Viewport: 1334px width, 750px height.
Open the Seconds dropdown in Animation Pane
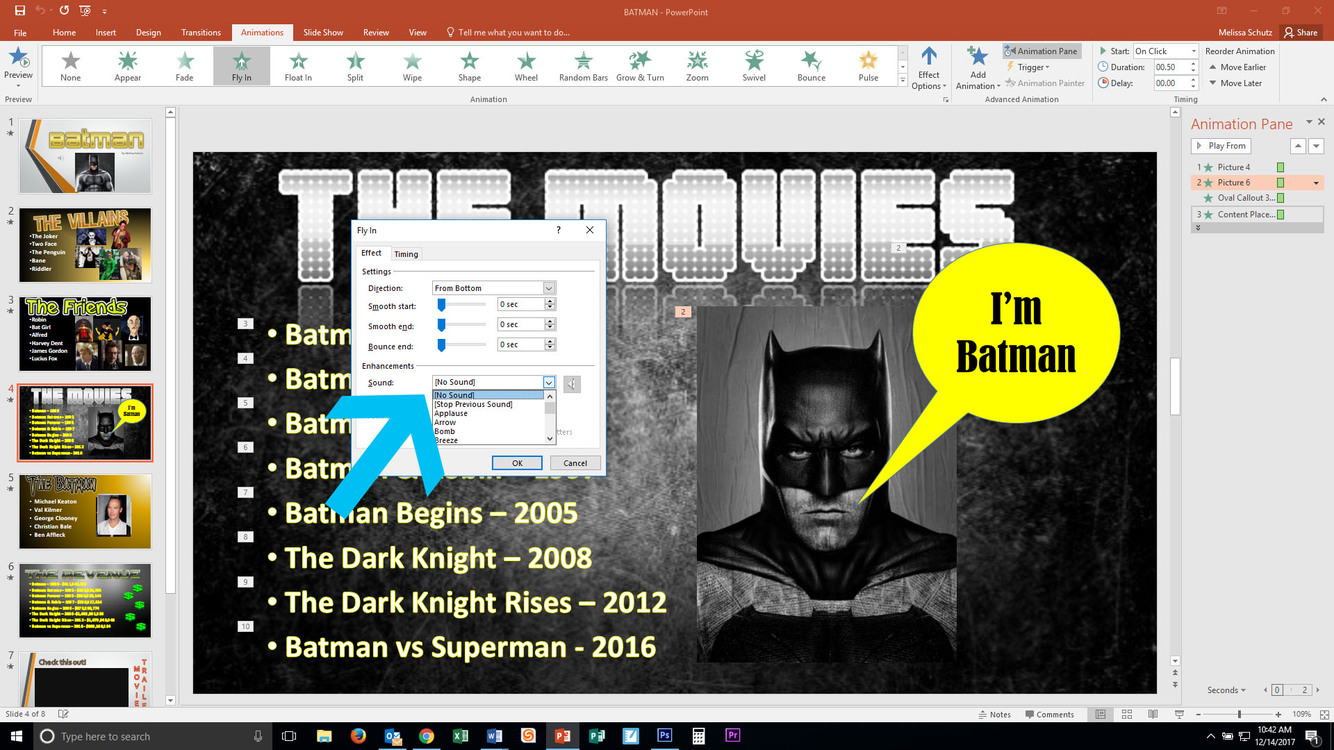pyautogui.click(x=1226, y=690)
